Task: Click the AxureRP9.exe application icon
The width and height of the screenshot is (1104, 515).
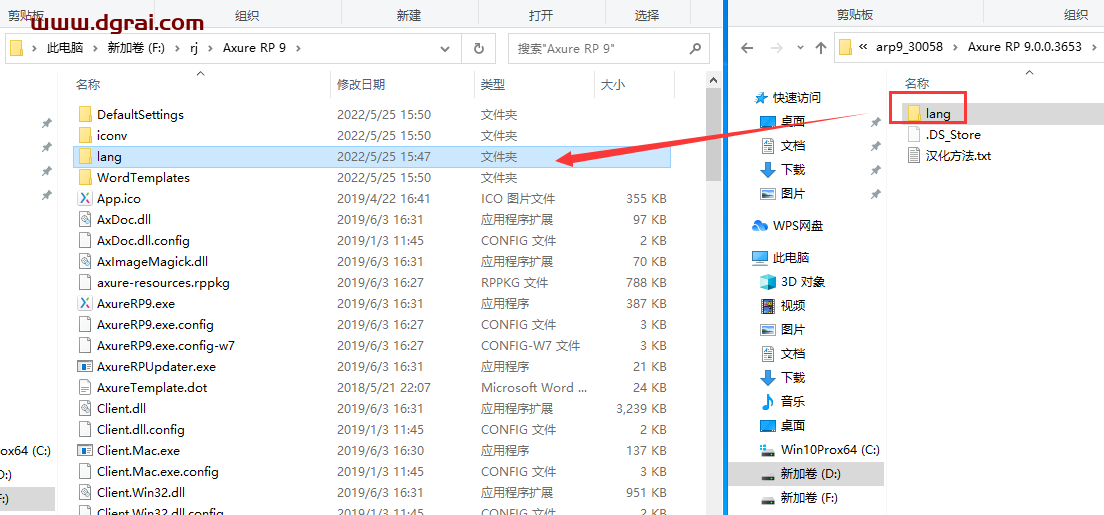Action: point(85,304)
